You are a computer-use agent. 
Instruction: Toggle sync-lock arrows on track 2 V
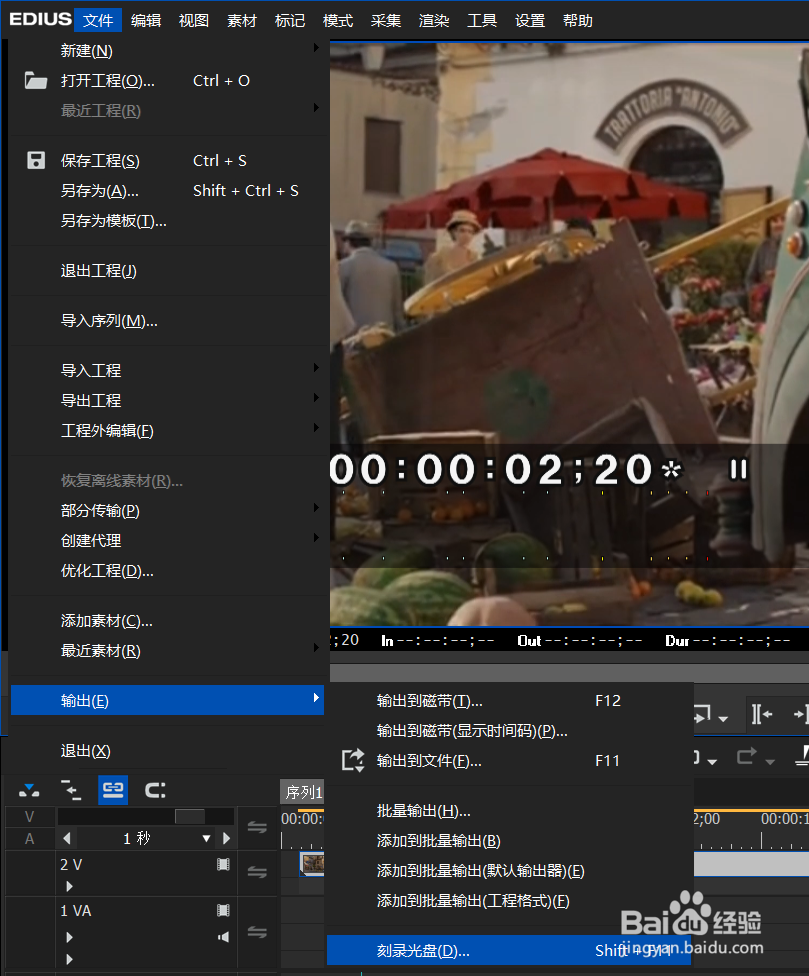click(257, 872)
